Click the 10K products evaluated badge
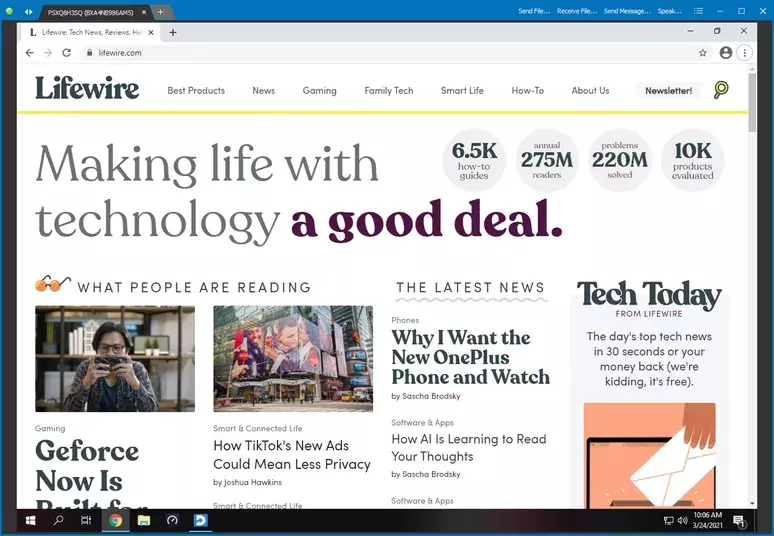This screenshot has height=536, width=774. coord(693,160)
